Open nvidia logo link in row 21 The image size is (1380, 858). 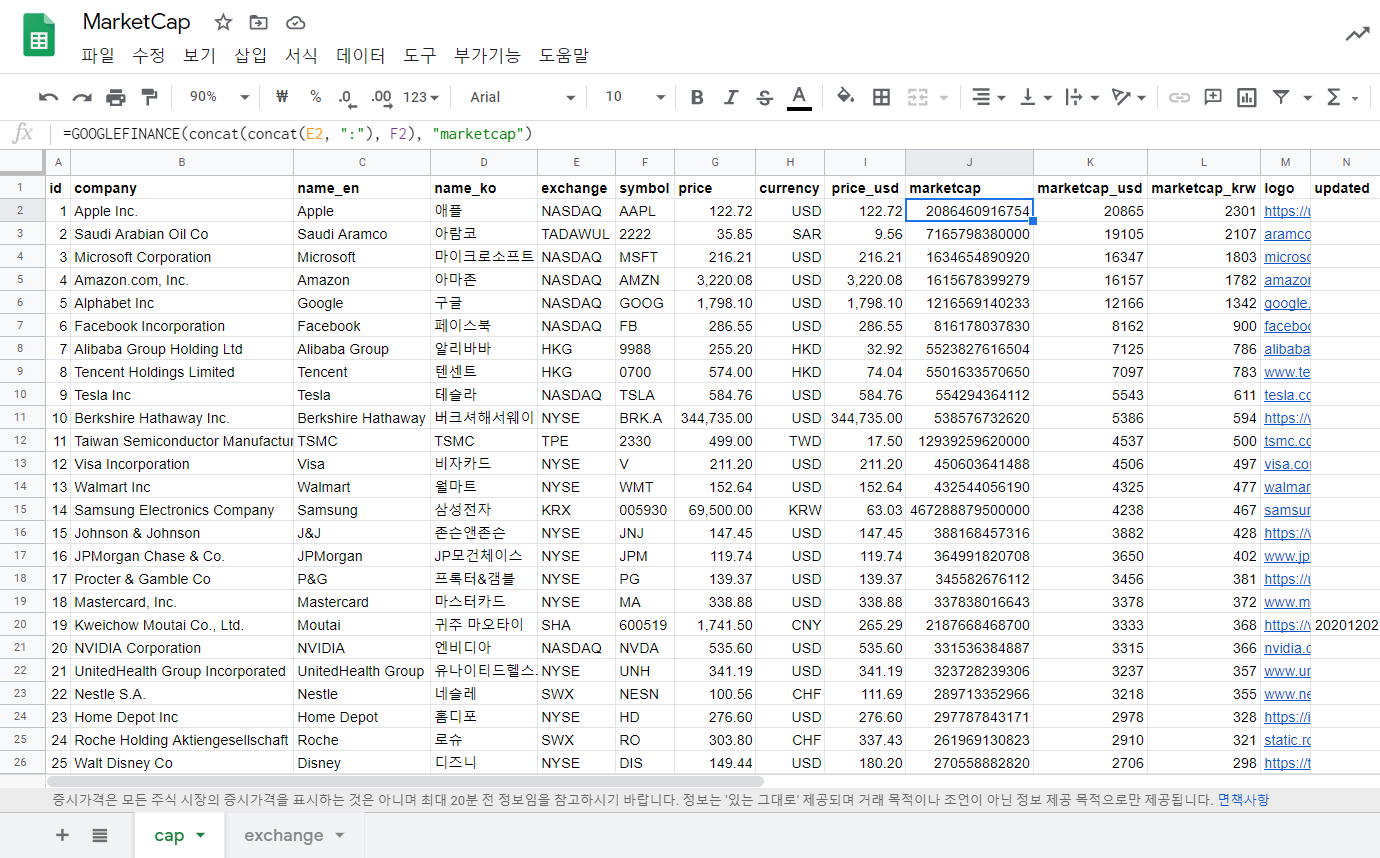click(1287, 648)
